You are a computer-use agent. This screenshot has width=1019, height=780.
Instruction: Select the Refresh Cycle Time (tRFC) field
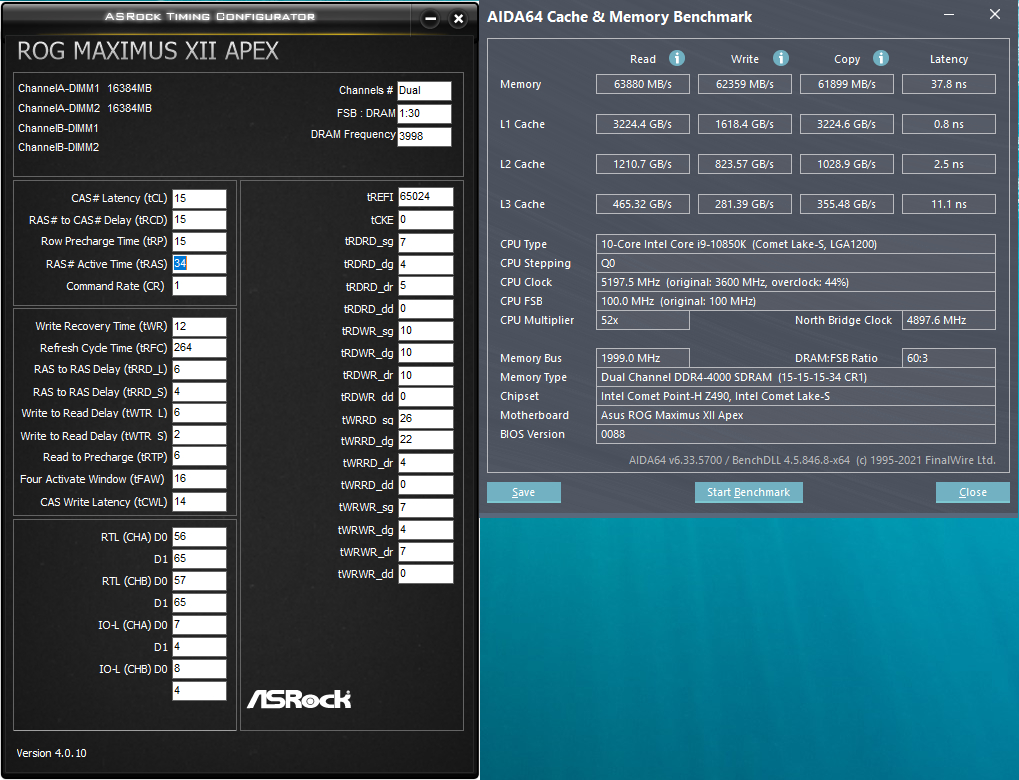coord(199,348)
